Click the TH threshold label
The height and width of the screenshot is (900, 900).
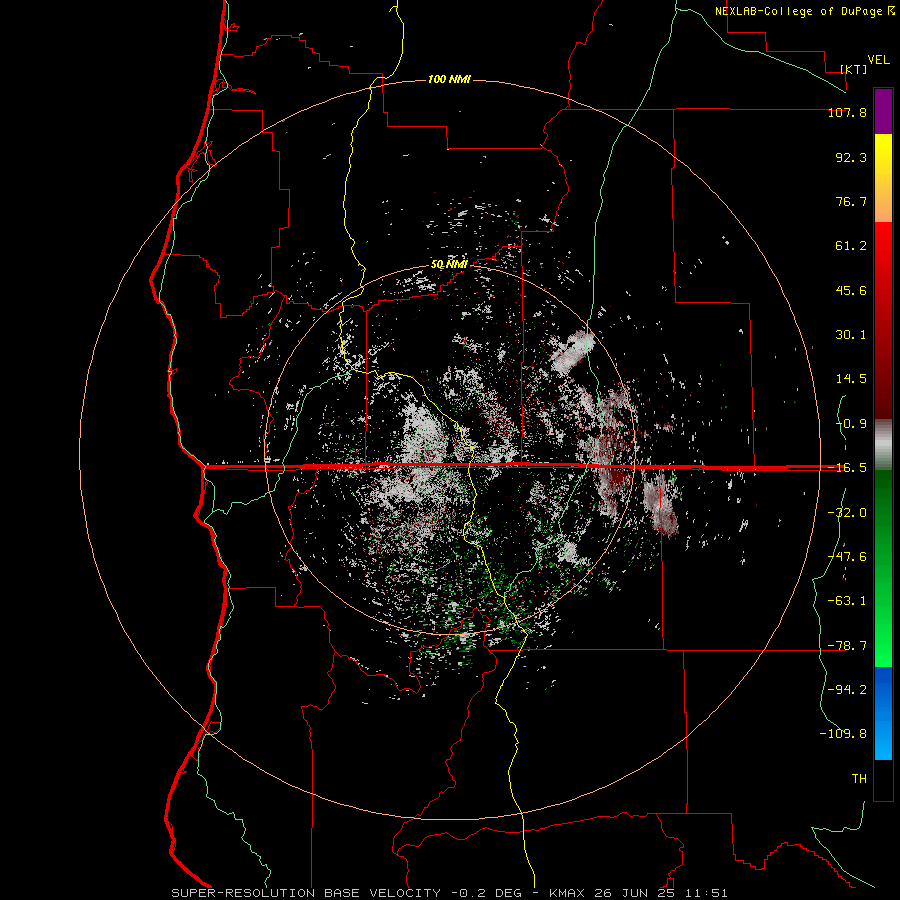coord(859,779)
